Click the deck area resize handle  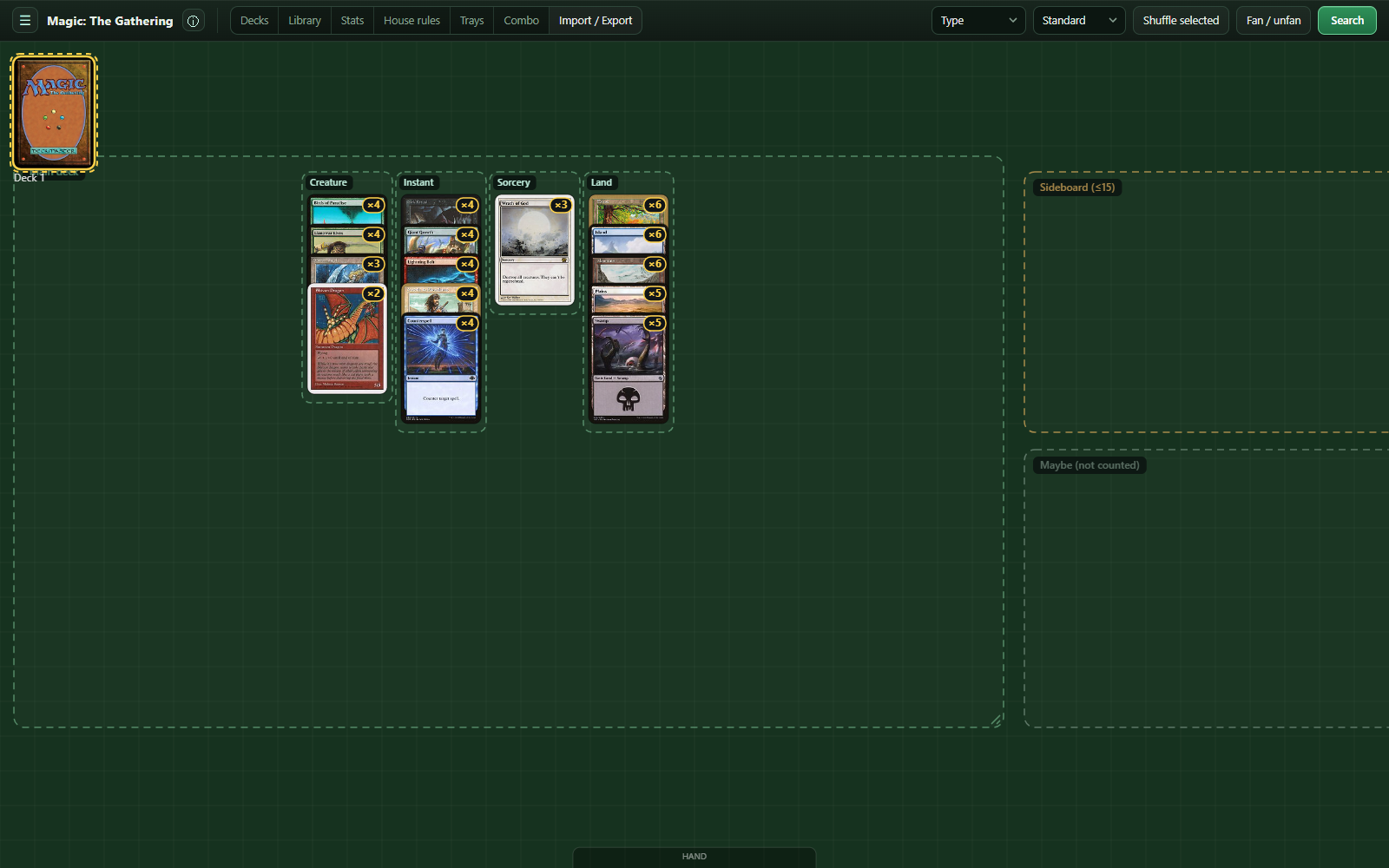tap(996, 720)
